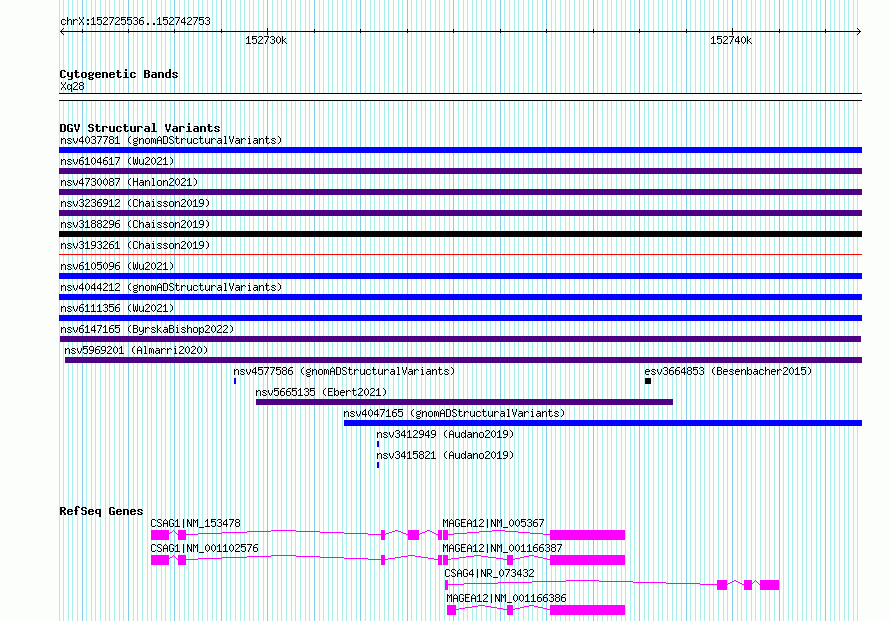
Task: Click the thin red line of nsv3193261
Action: tap(460, 255)
